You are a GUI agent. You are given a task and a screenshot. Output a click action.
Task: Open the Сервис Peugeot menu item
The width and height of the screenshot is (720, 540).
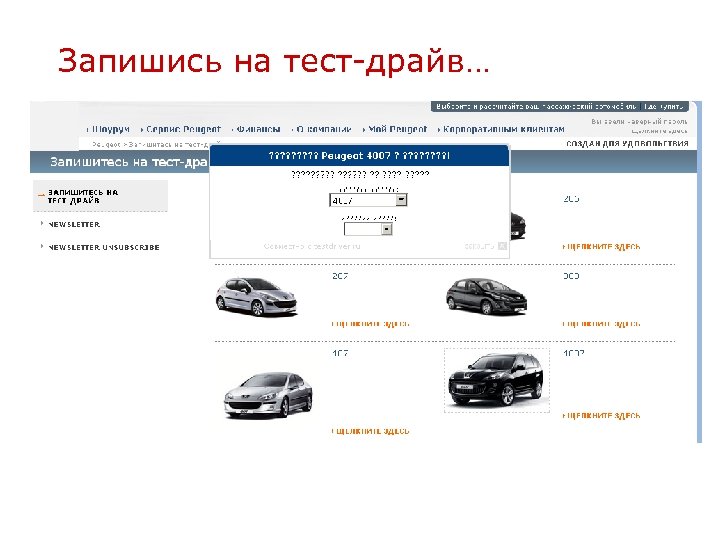(183, 129)
